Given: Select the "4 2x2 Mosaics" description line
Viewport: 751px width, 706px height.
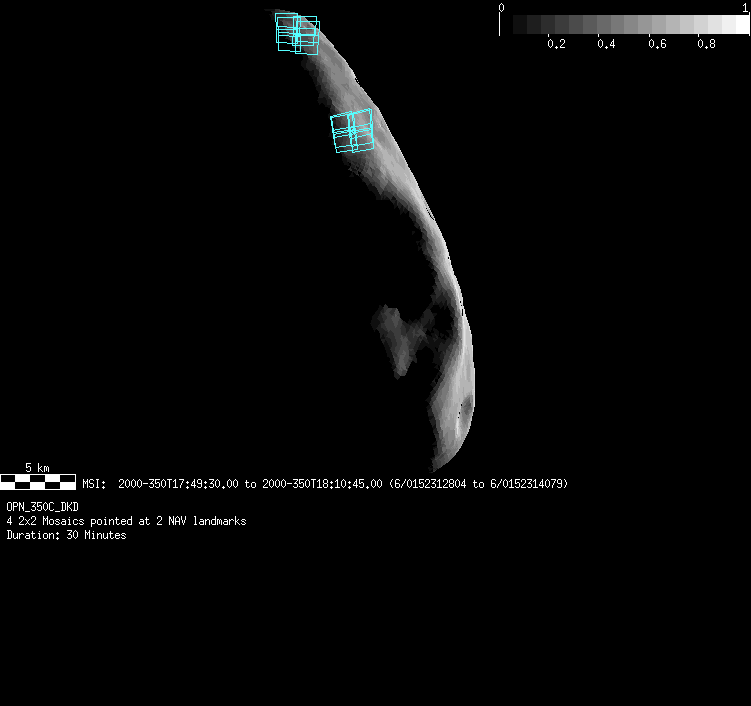Looking at the screenshot, I should click(126, 521).
